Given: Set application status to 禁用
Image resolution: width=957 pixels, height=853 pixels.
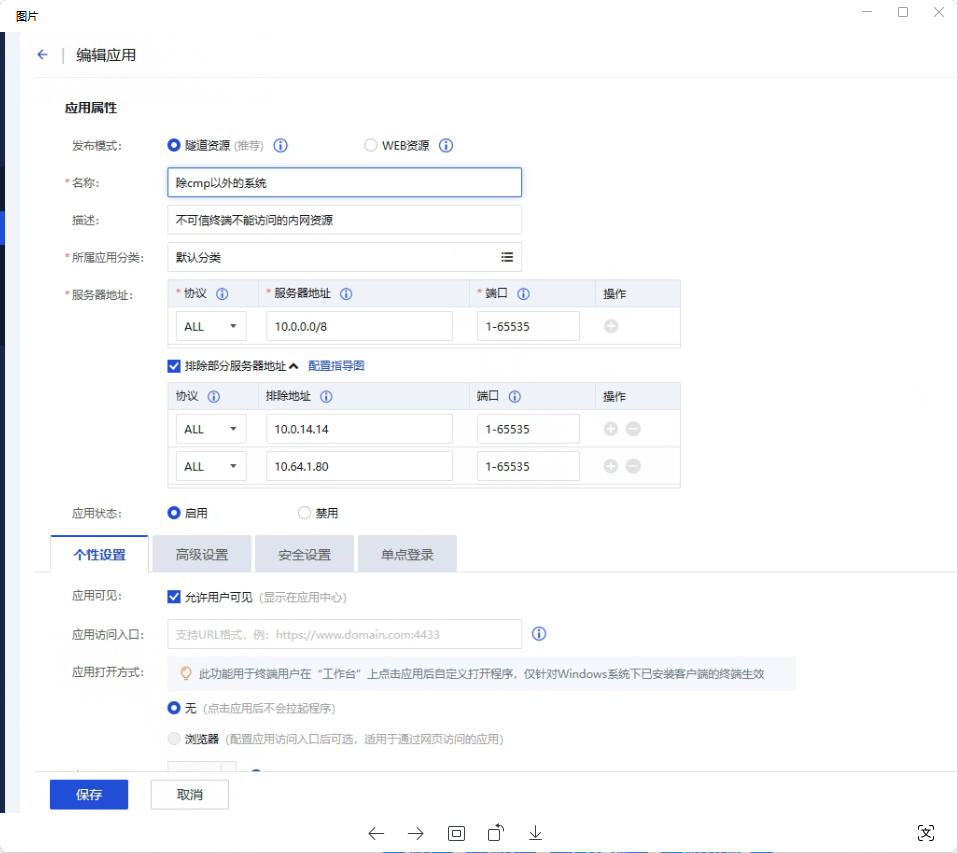Looking at the screenshot, I should (305, 513).
